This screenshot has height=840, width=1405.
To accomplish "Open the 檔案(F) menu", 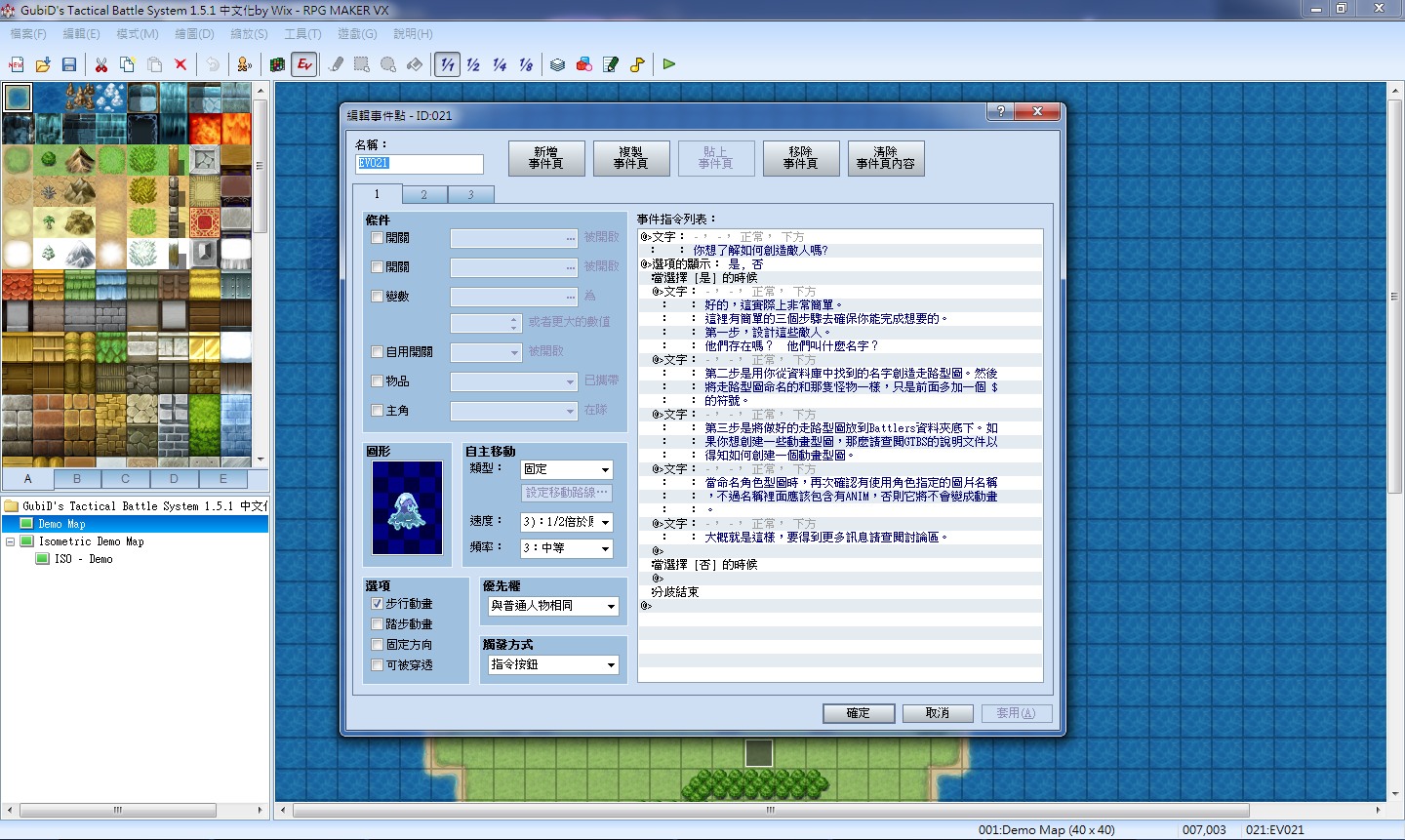I will coord(28,34).
